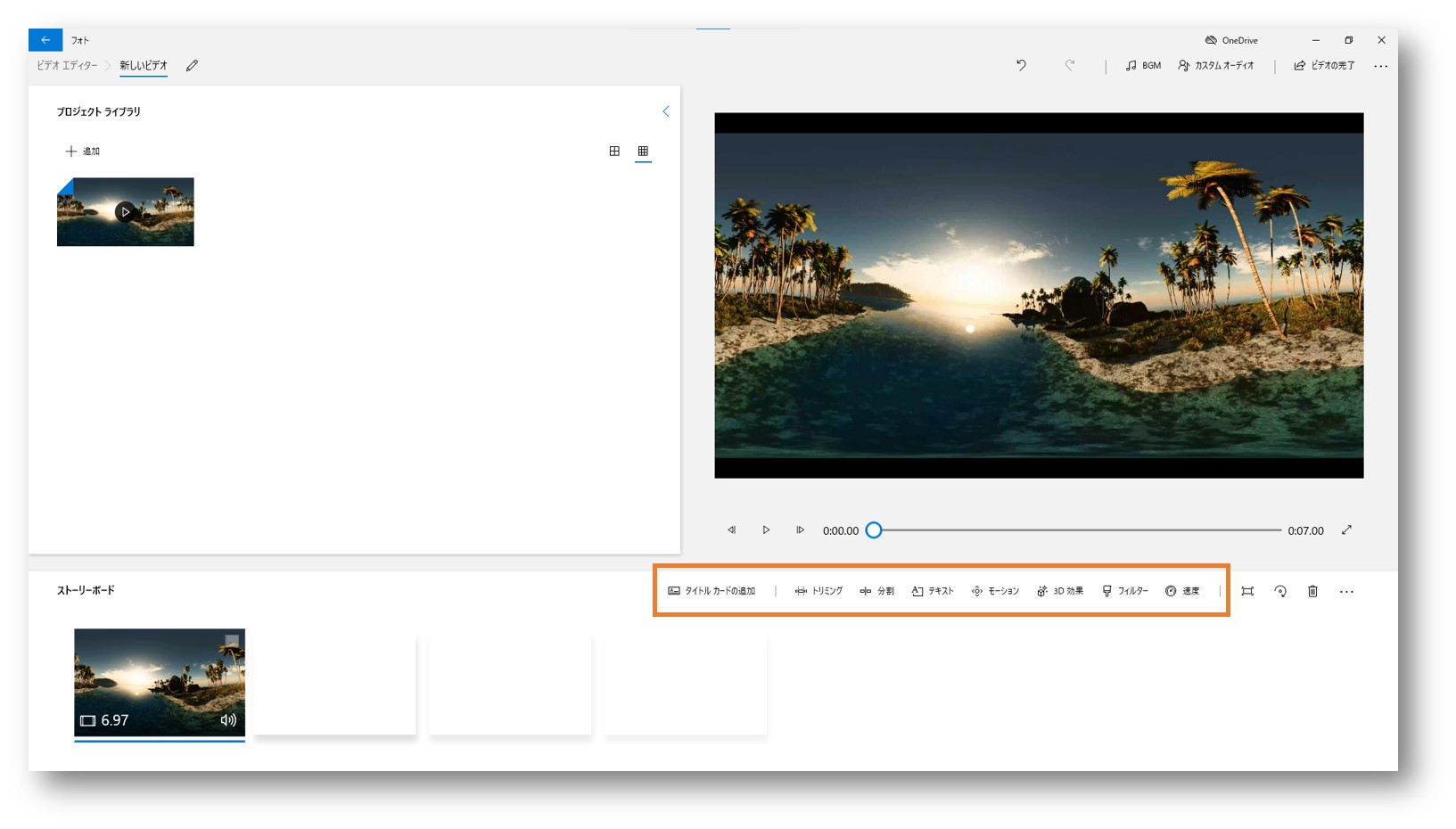The image size is (1456, 829).
Task: Go back with the blue arrow button
Action: (x=45, y=40)
